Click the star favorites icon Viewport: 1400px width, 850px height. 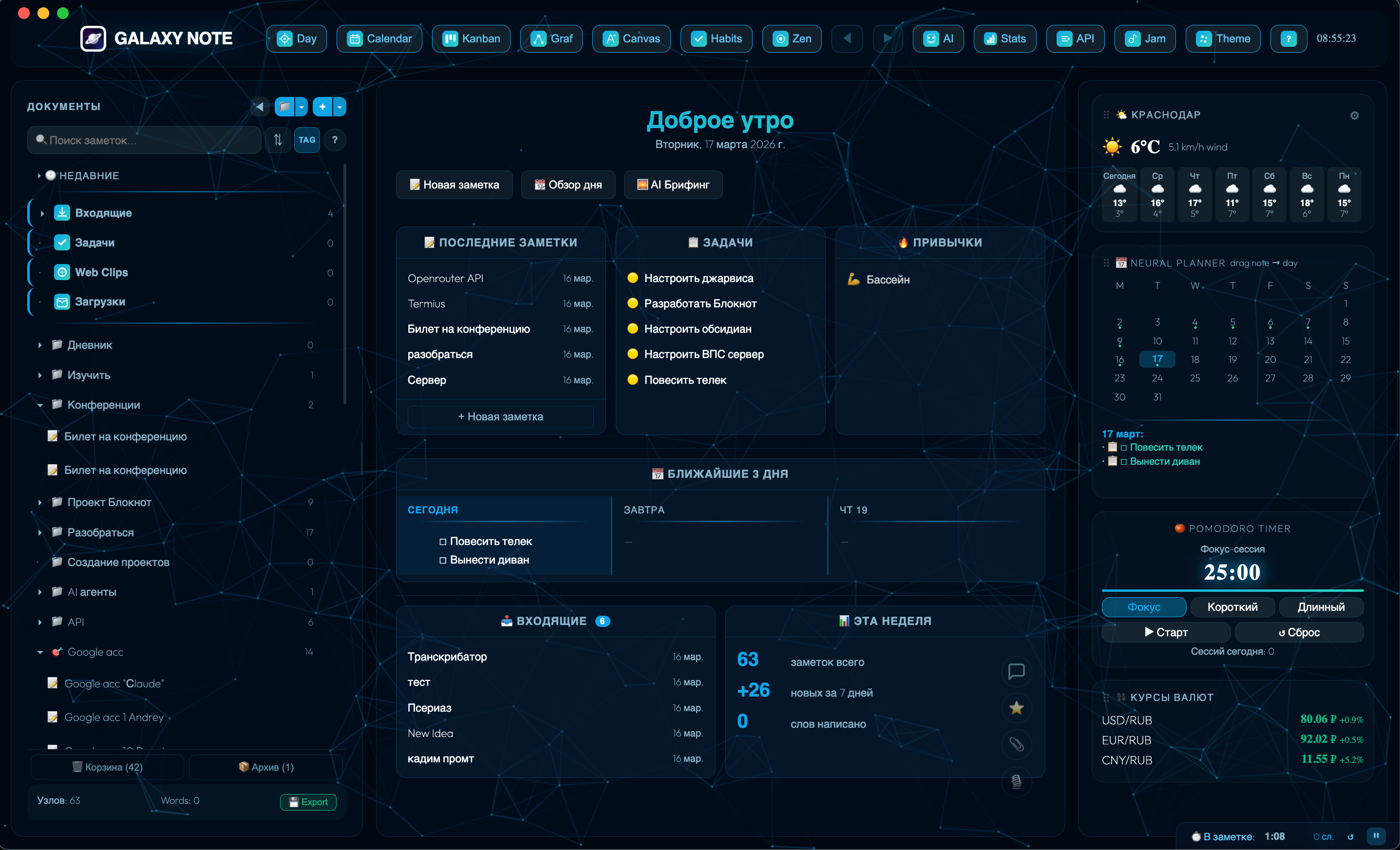[1016, 708]
